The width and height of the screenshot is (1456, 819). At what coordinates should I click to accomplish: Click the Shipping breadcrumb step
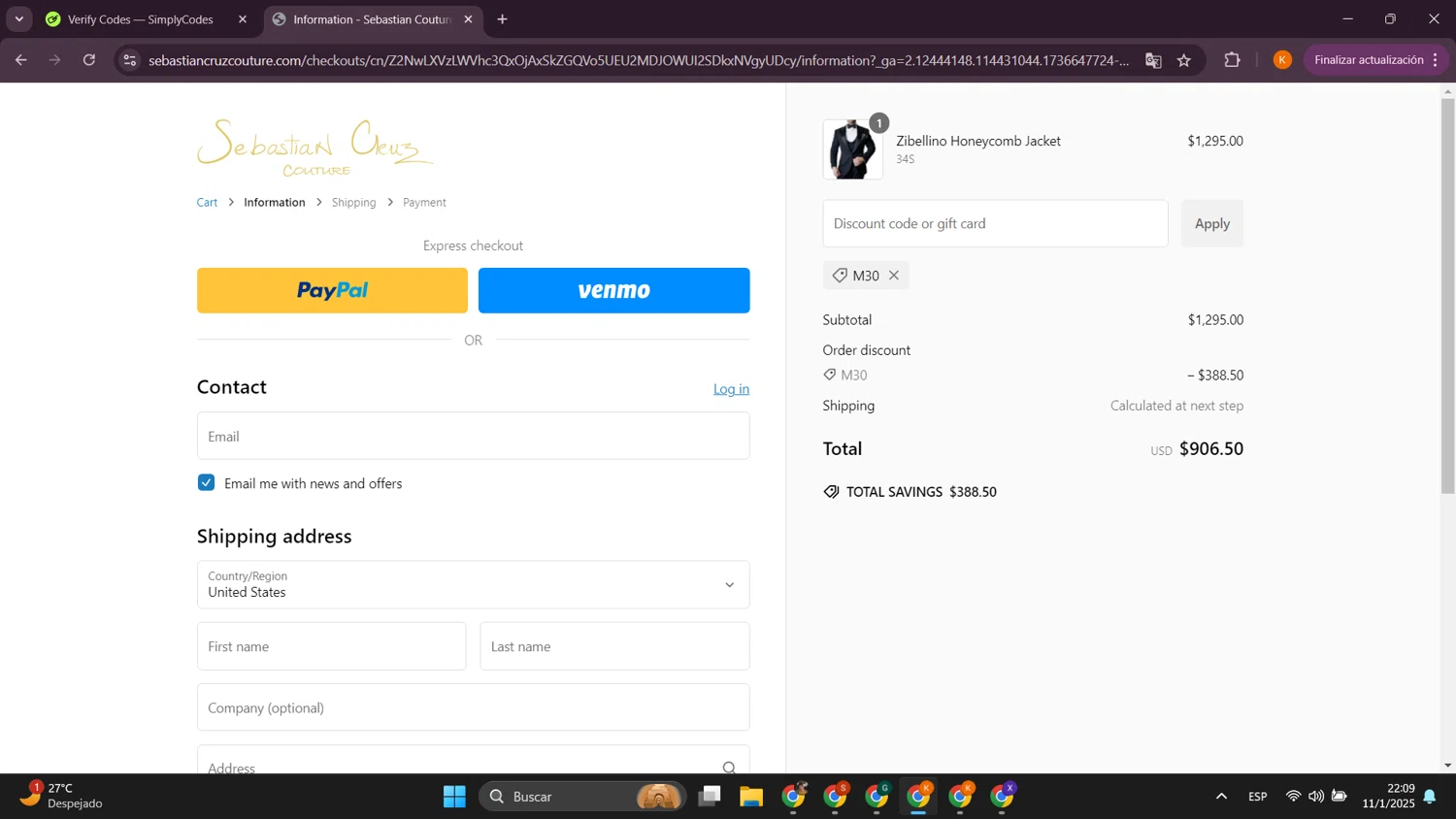click(x=353, y=202)
